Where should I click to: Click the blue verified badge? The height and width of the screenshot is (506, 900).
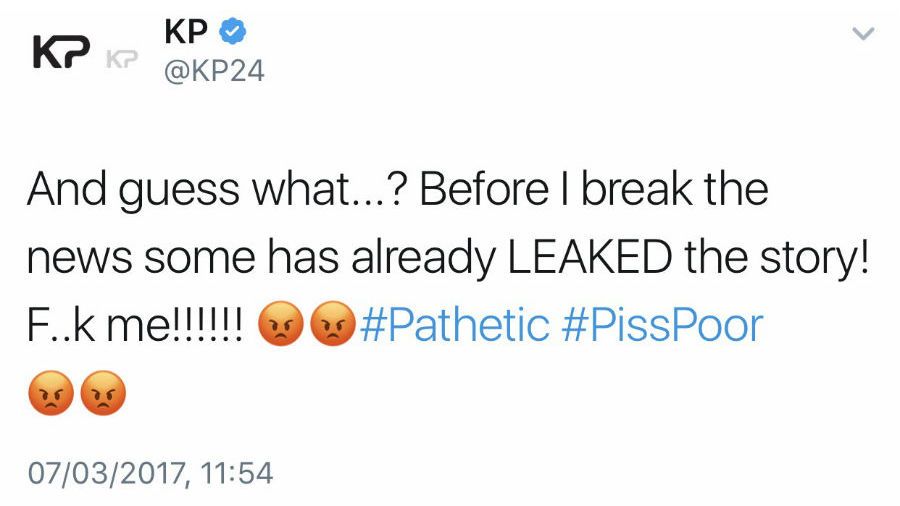pyautogui.click(x=232, y=33)
